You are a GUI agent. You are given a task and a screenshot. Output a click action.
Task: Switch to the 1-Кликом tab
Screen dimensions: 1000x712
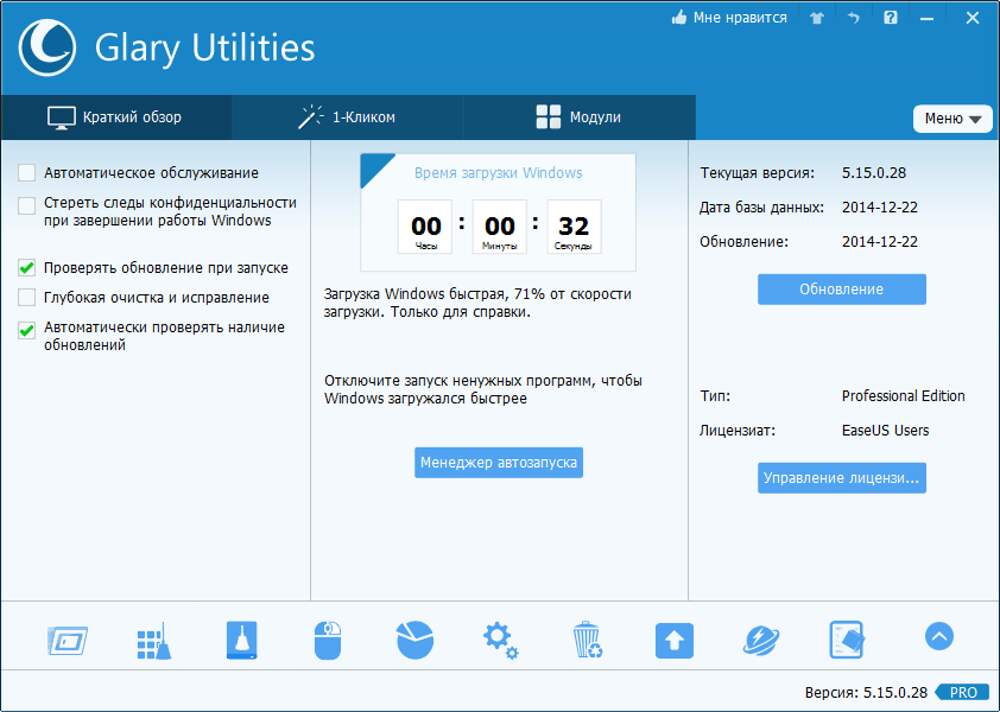(x=347, y=117)
